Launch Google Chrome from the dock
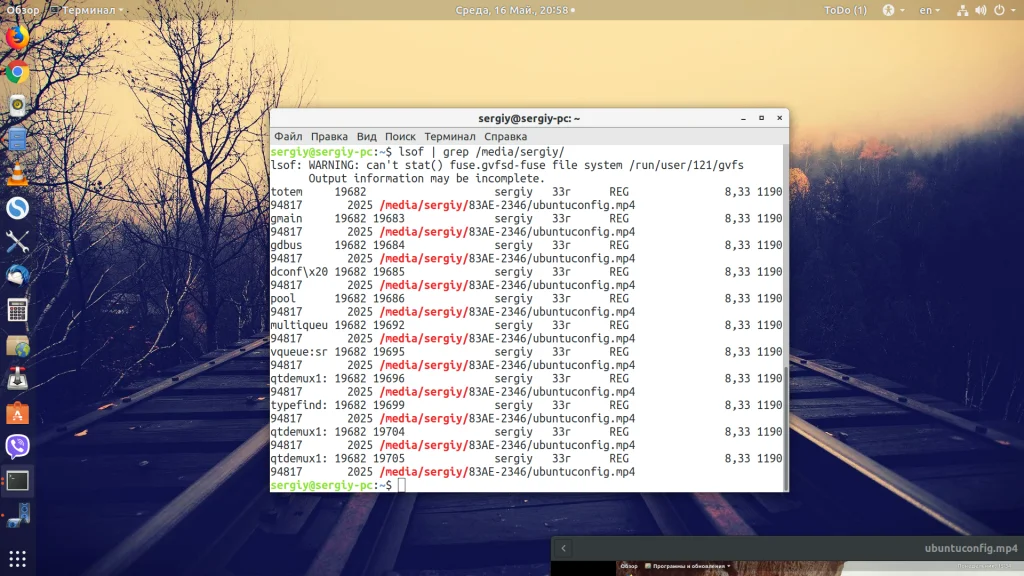Viewport: 1024px width, 576px height. click(x=17, y=72)
